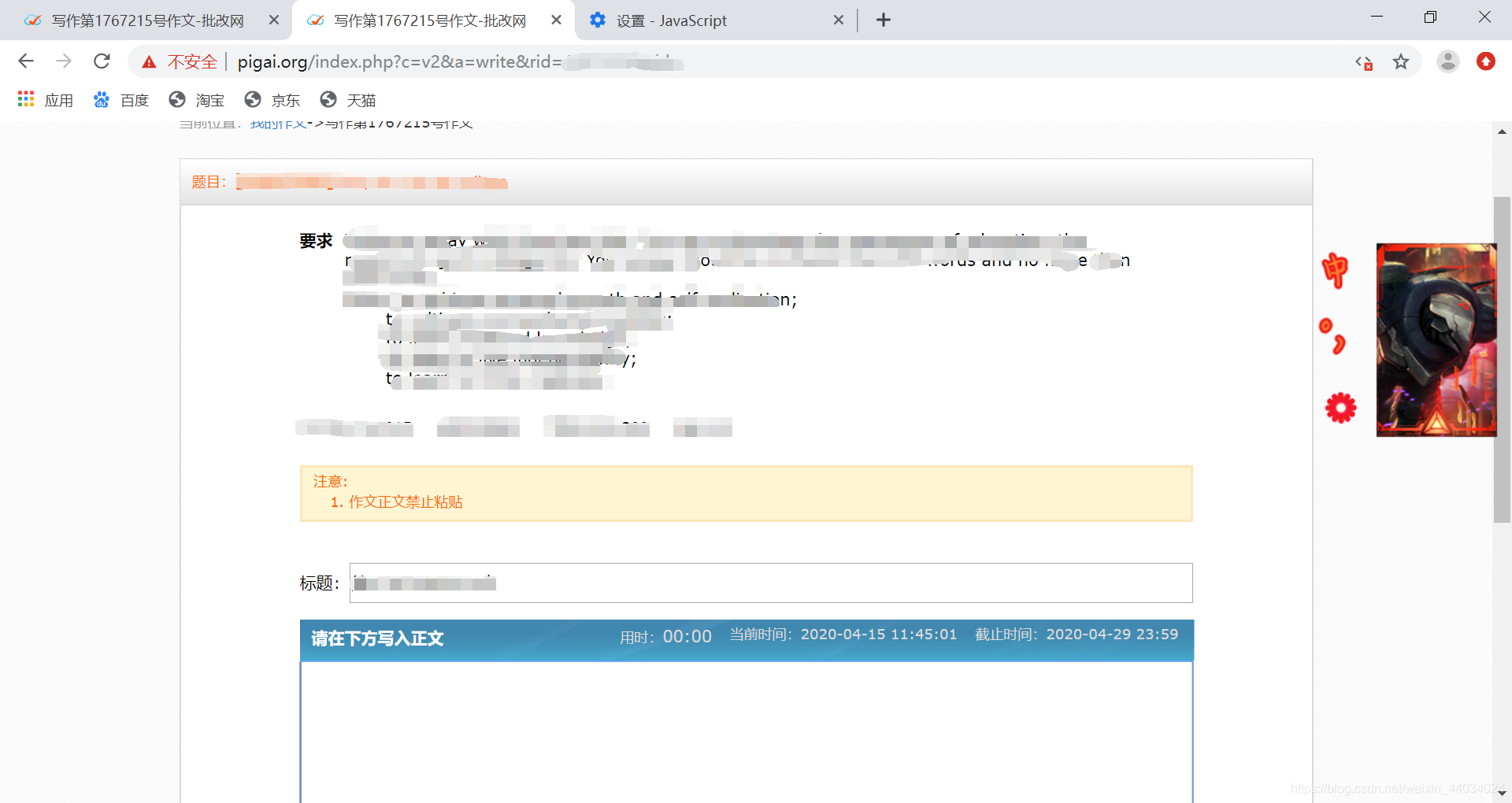
Task: Open the 淘宝 bookmark
Action: pyautogui.click(x=197, y=100)
